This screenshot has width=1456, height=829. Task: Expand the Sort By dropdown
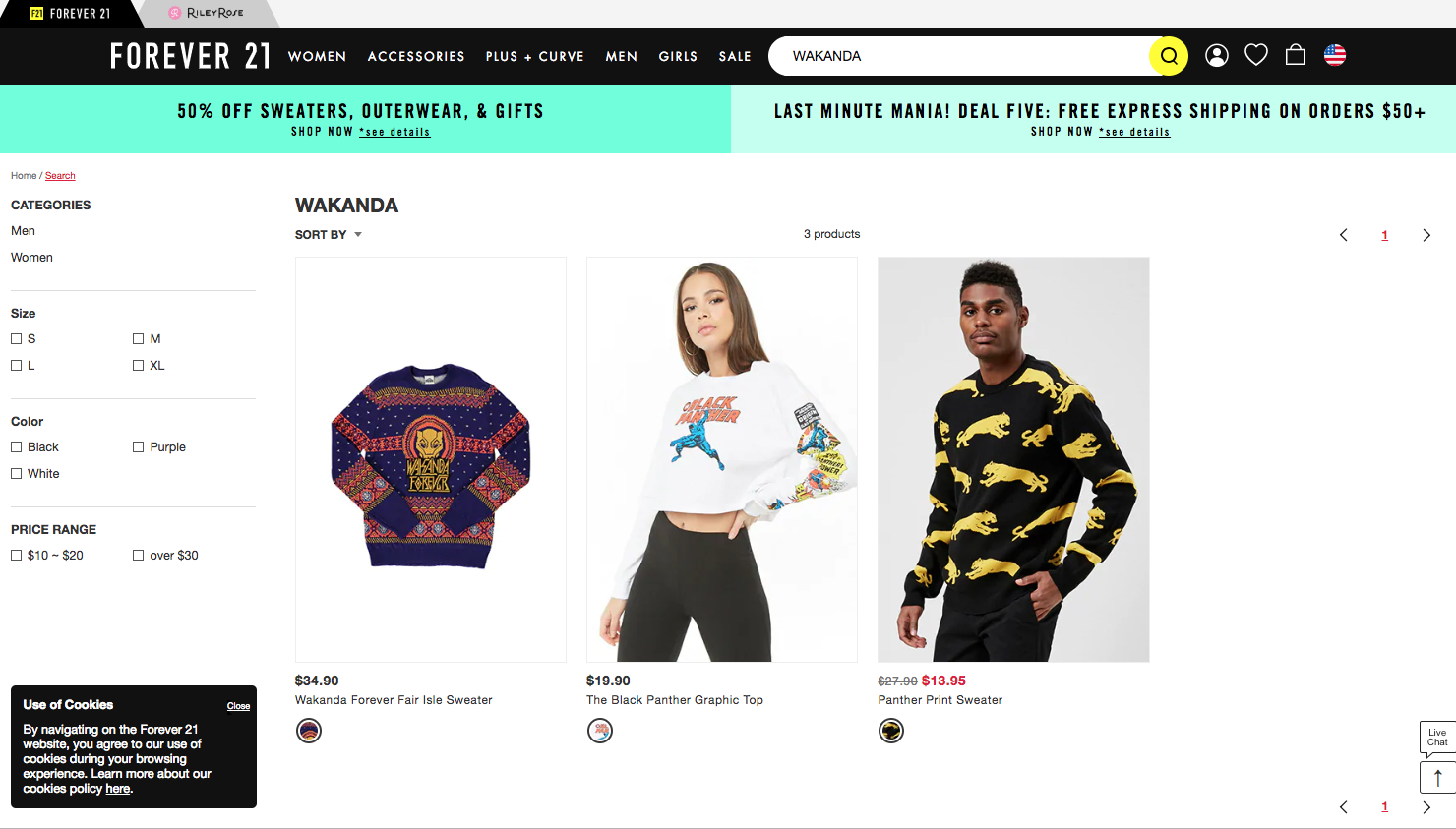pyautogui.click(x=329, y=235)
